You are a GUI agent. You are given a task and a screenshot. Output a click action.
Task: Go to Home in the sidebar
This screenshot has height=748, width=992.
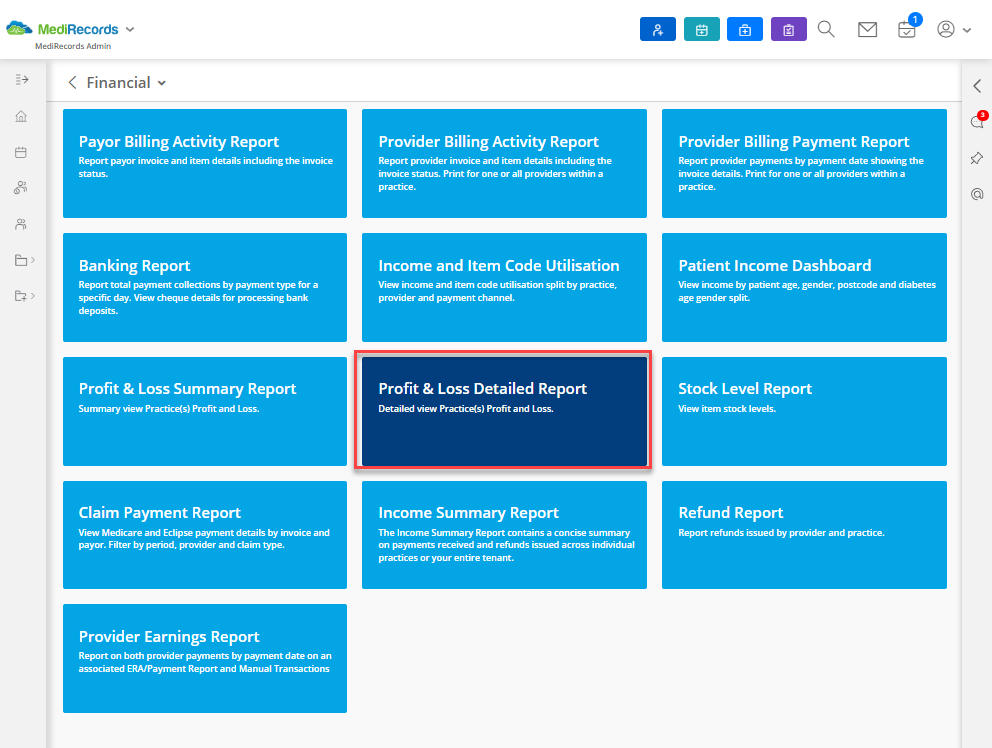21,116
